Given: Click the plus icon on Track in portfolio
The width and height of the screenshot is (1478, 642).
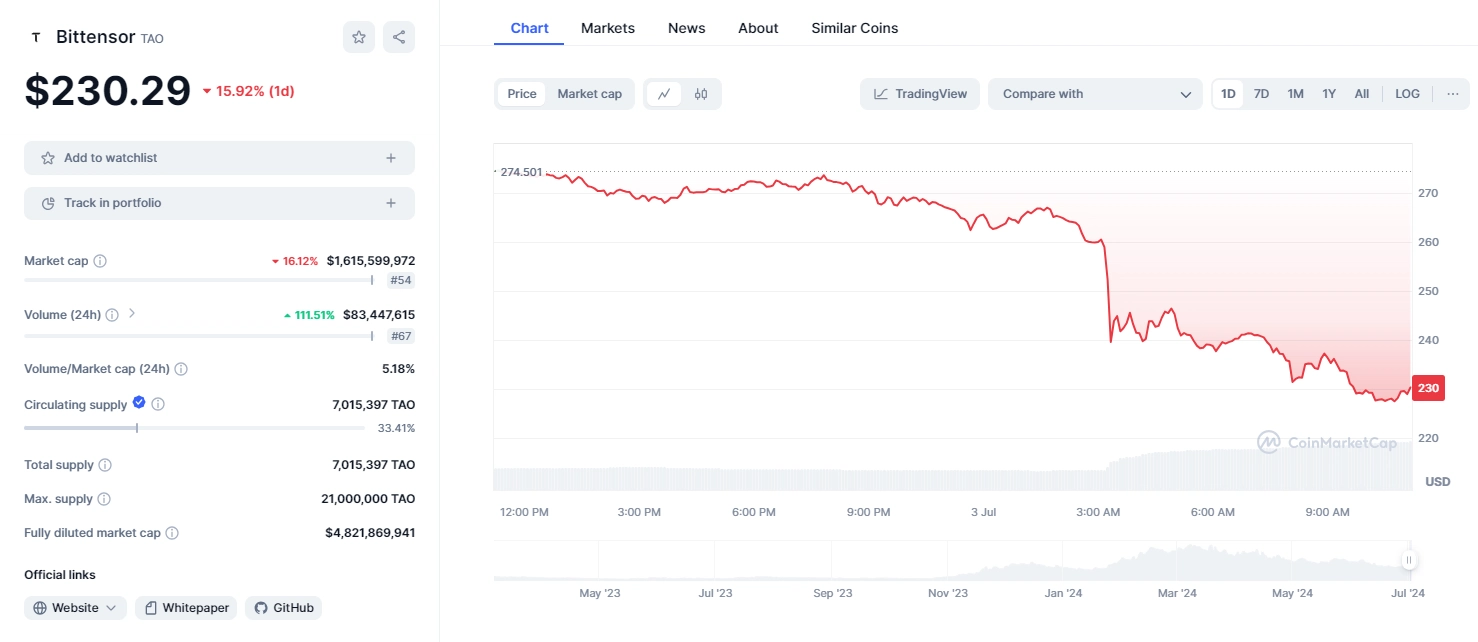Looking at the screenshot, I should coord(391,203).
